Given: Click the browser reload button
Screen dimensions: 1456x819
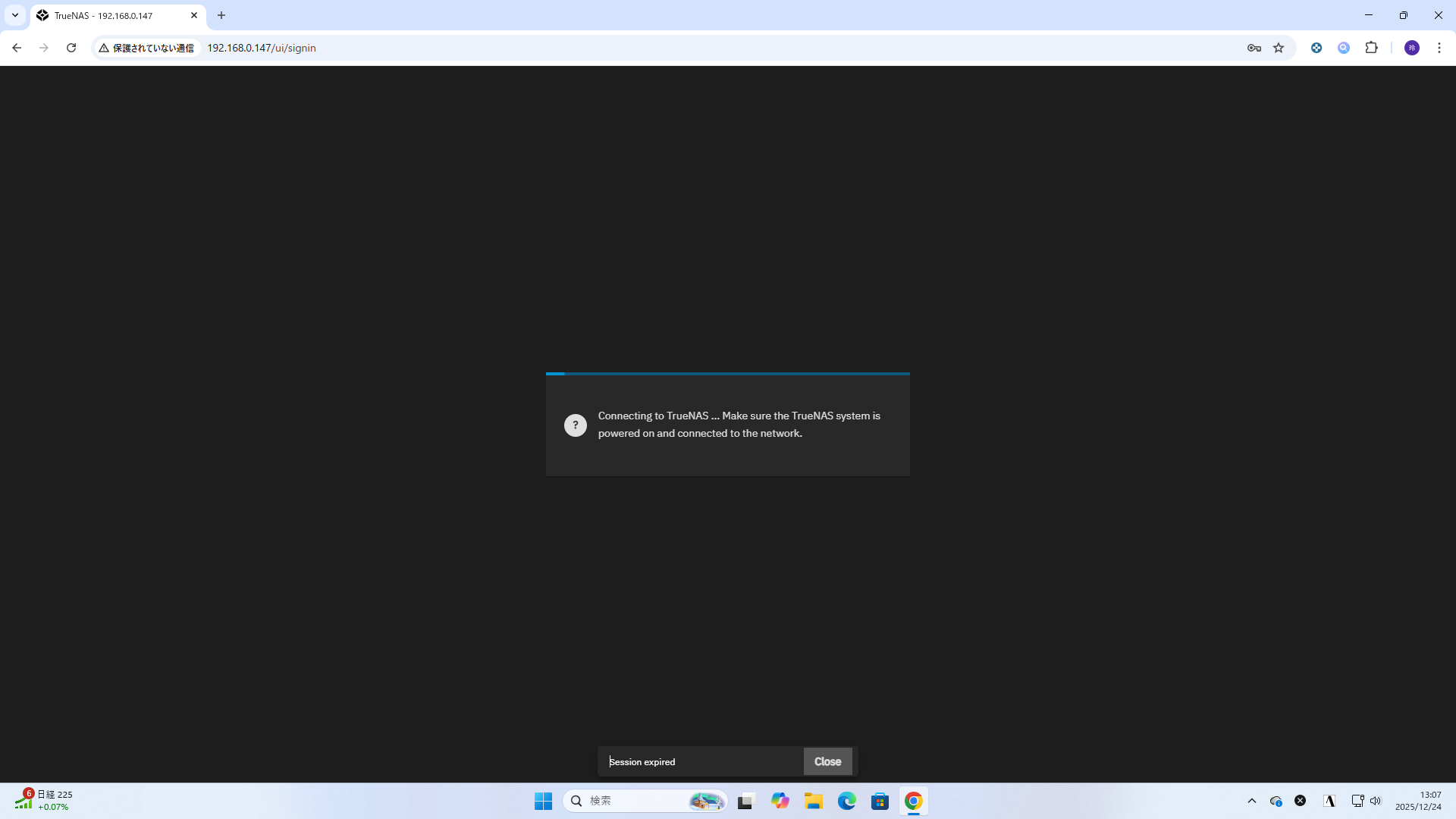Looking at the screenshot, I should 71,48.
